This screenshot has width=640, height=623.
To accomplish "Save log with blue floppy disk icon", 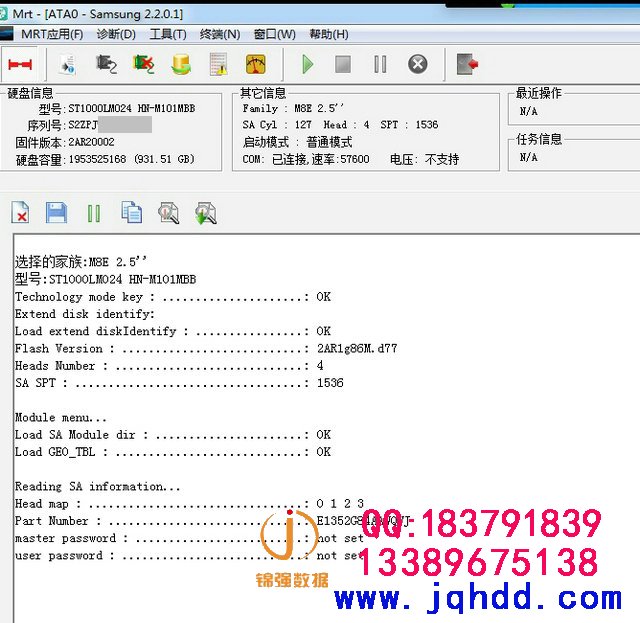I will [x=56, y=213].
